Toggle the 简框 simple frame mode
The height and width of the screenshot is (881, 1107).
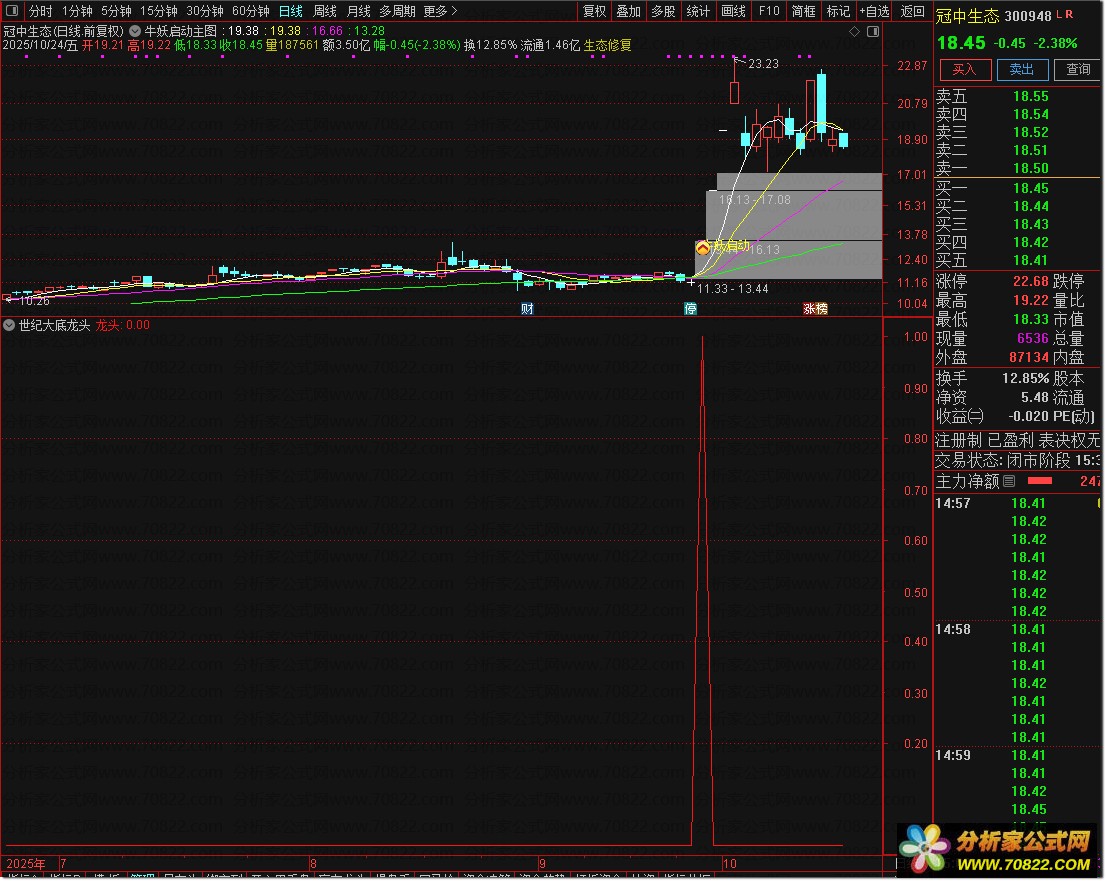[803, 11]
